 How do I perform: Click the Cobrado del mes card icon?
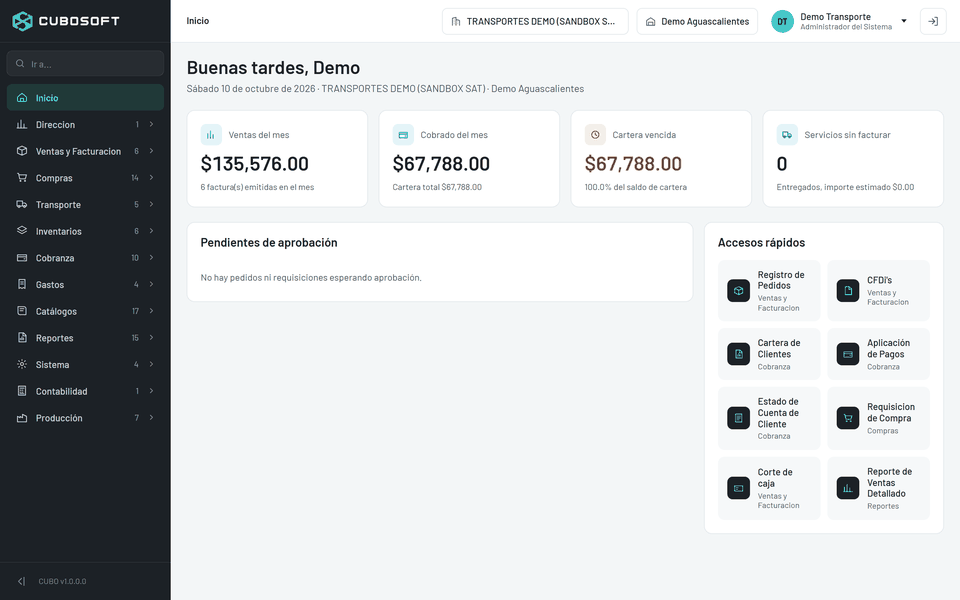click(x=403, y=135)
